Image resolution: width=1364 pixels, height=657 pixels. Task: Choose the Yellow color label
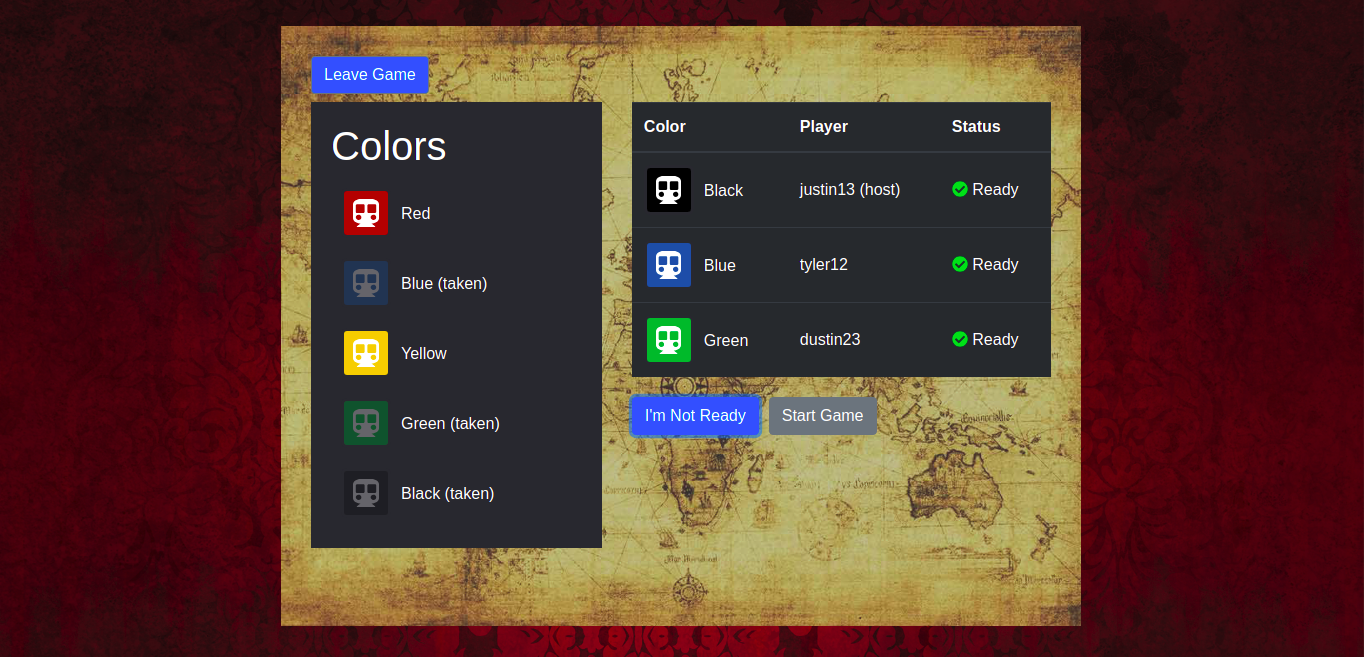(x=423, y=353)
